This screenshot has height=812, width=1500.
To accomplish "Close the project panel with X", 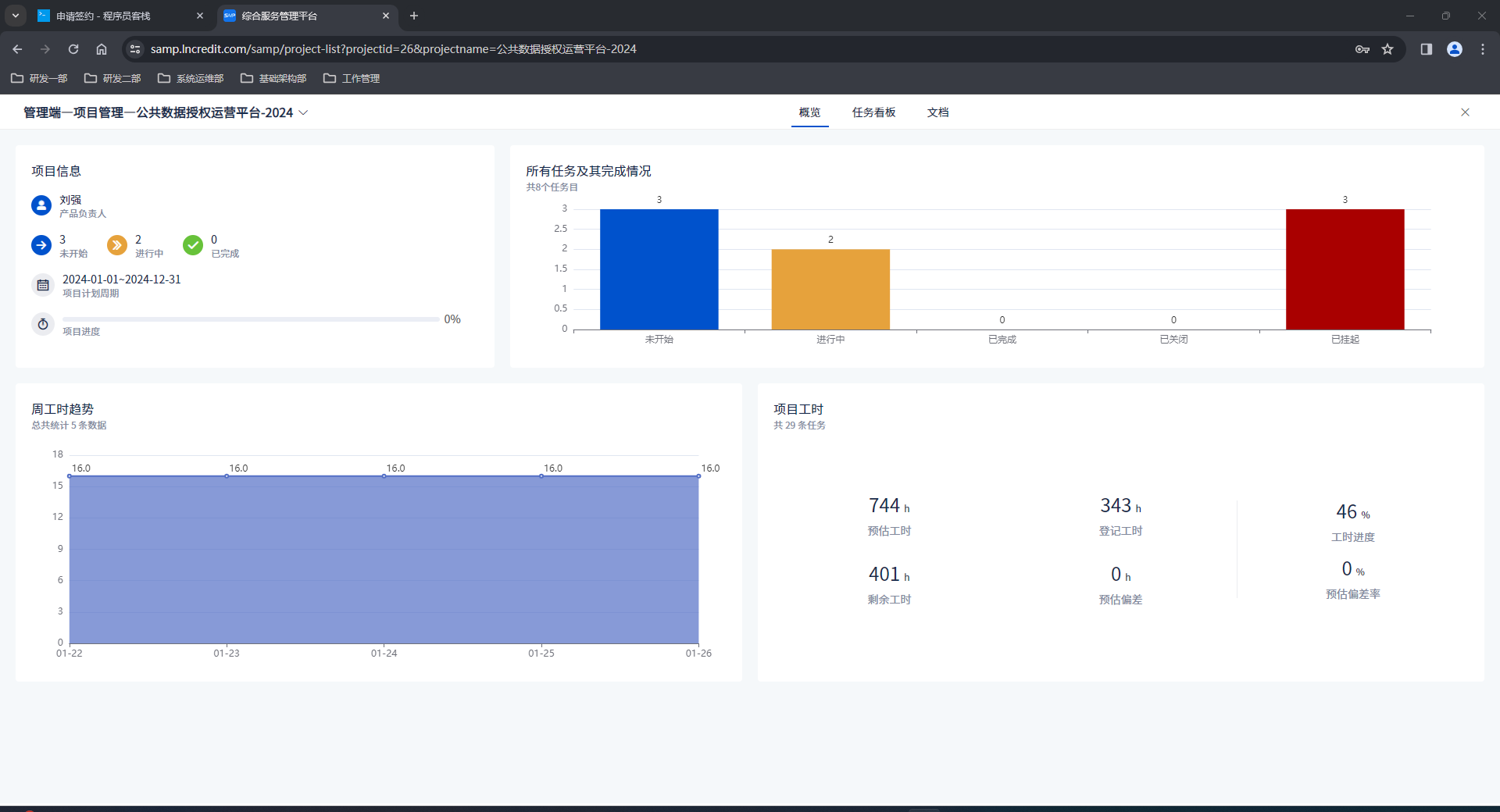I will coord(1465,112).
